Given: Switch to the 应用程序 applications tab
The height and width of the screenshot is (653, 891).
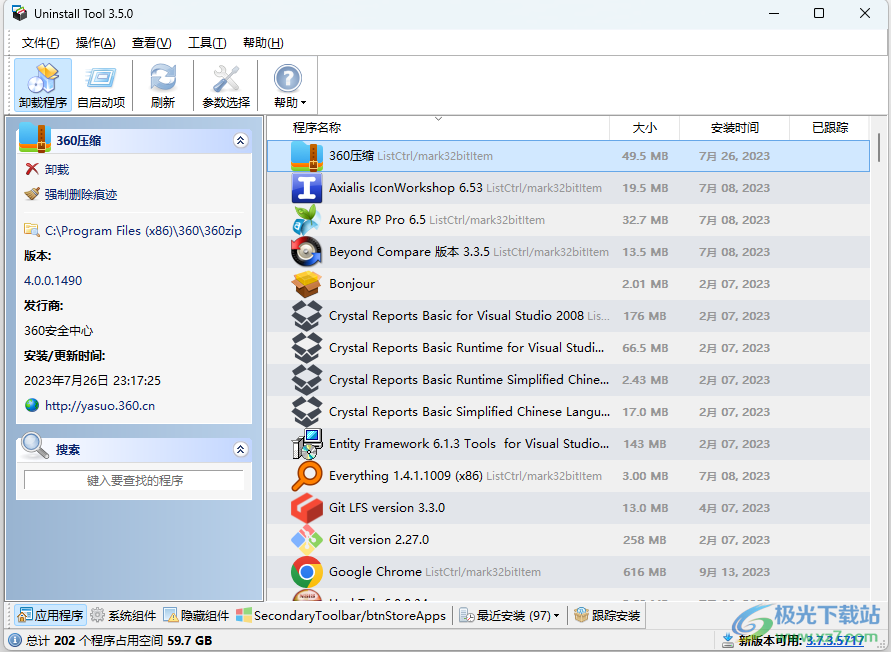Looking at the screenshot, I should point(51,615).
